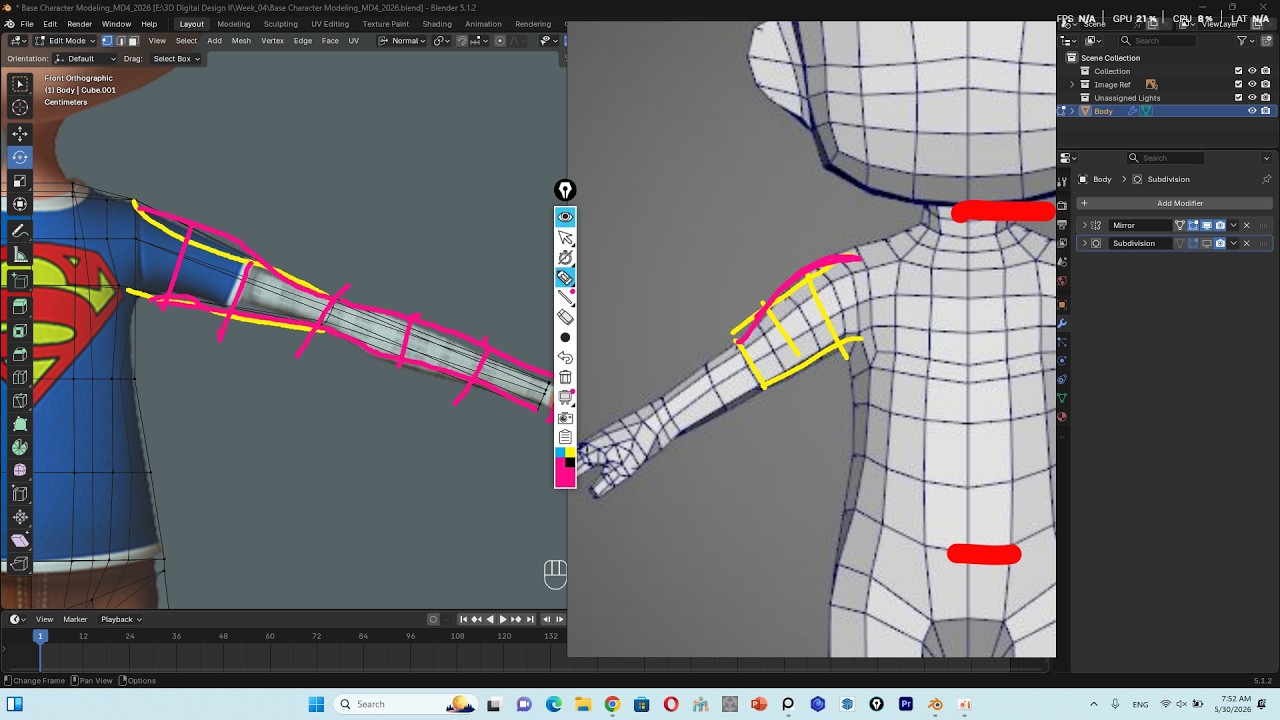This screenshot has width=1280, height=720.
Task: Toggle Mirror modifier viewport display
Action: pyautogui.click(x=1206, y=225)
